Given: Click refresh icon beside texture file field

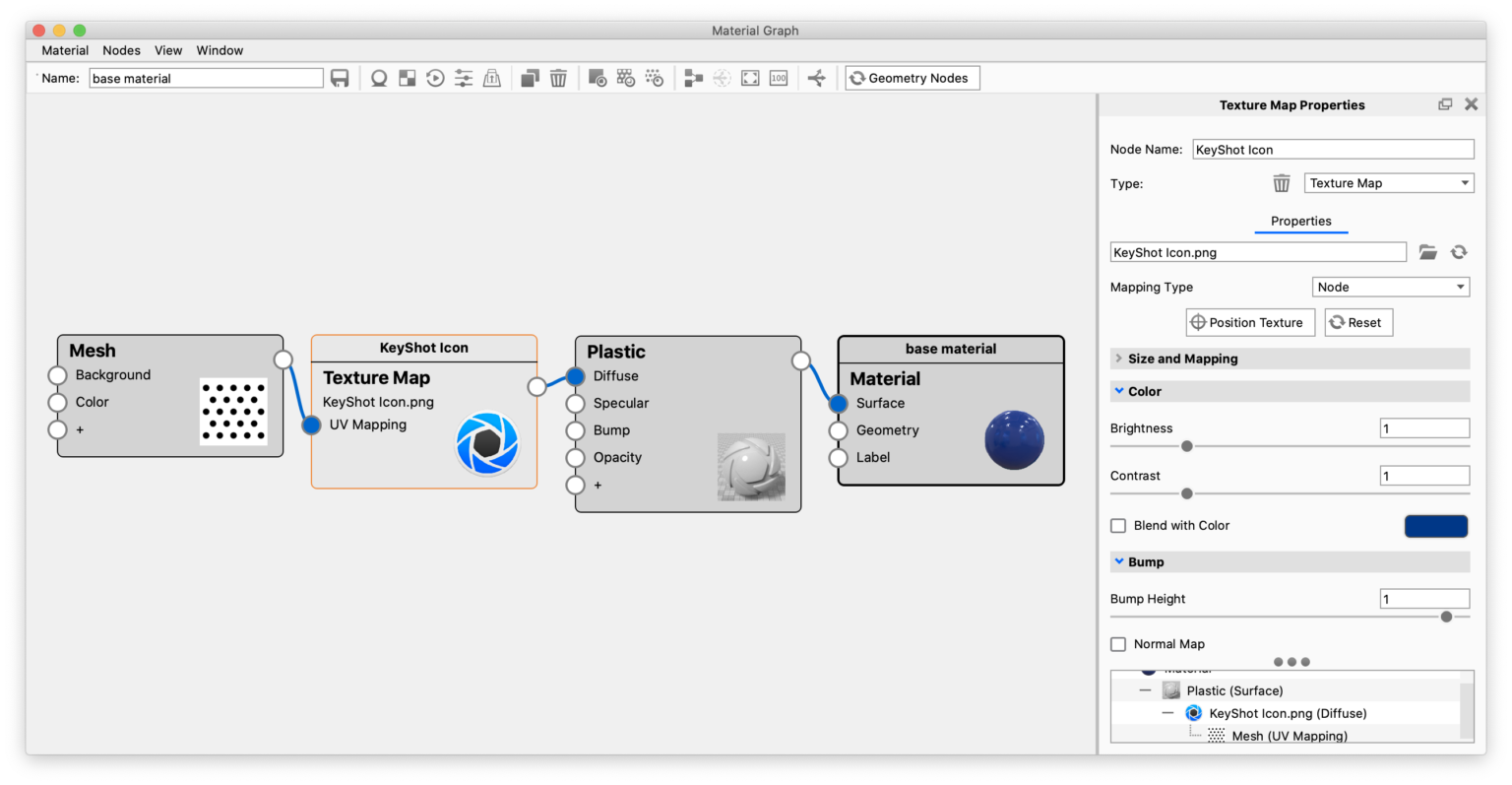Looking at the screenshot, I should (x=1459, y=253).
